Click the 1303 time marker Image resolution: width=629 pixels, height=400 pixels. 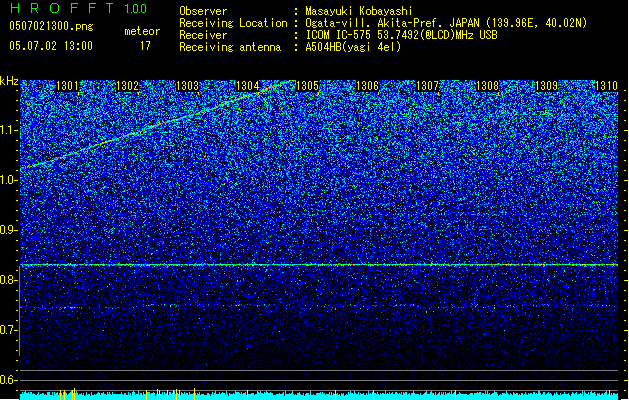187,86
